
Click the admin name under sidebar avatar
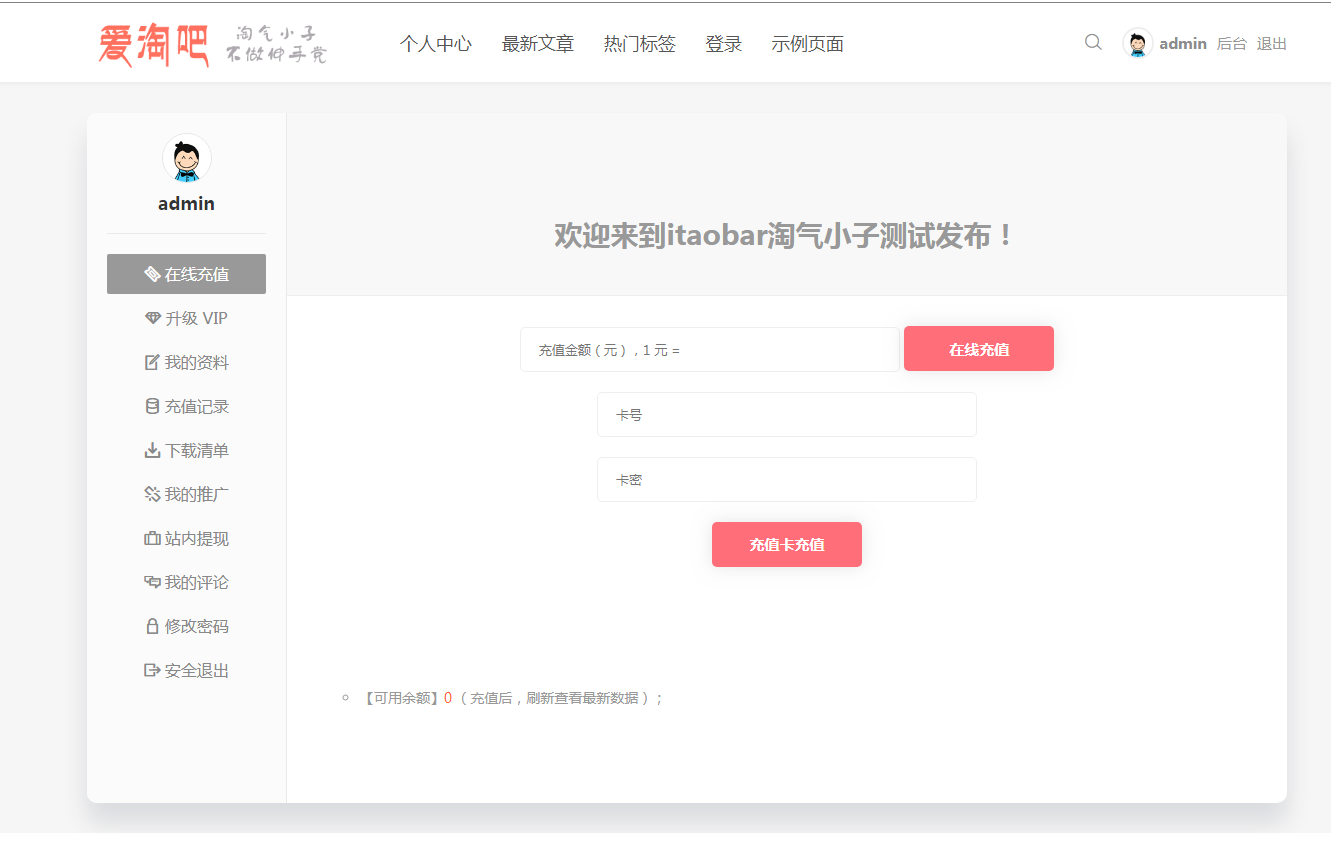click(186, 203)
